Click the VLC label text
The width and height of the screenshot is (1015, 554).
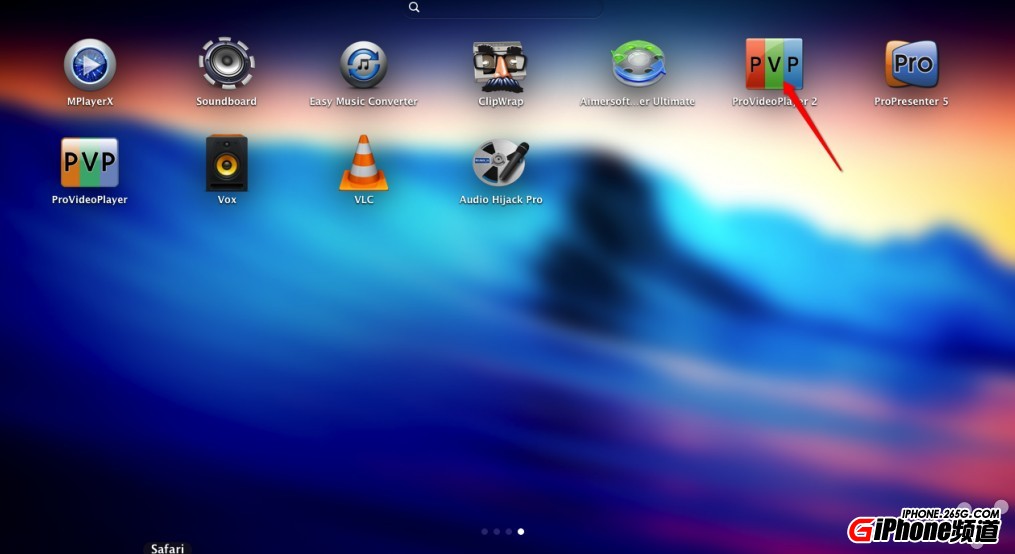tap(364, 199)
